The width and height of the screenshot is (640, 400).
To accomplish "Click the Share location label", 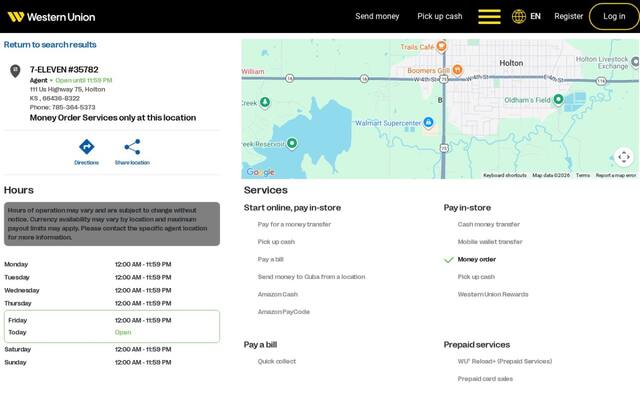I will [132, 162].
